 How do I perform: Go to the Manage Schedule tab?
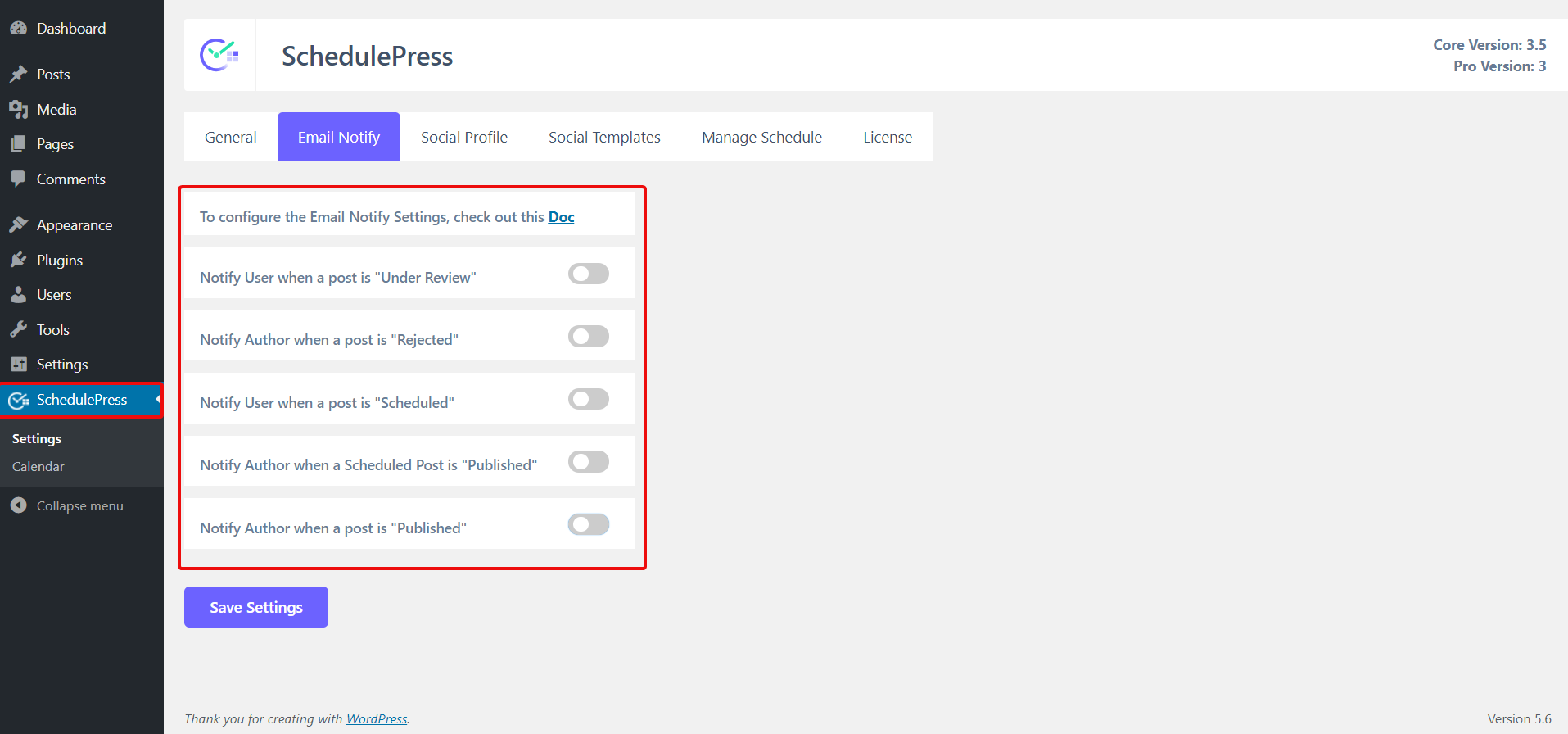coord(761,137)
